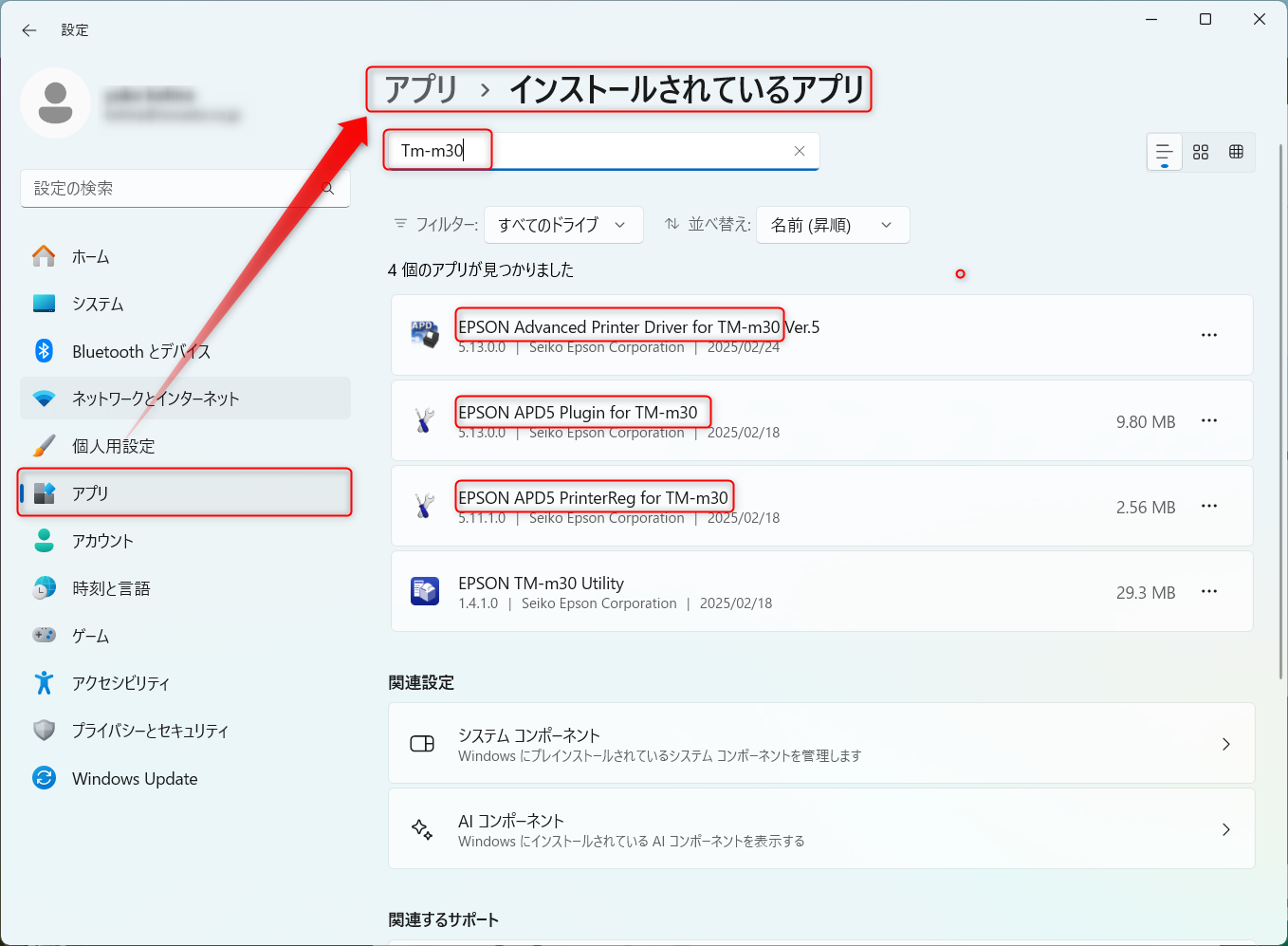The width and height of the screenshot is (1288, 946).
Task: Click the EPSON TM-m30 Utility app icon
Action: 424,591
